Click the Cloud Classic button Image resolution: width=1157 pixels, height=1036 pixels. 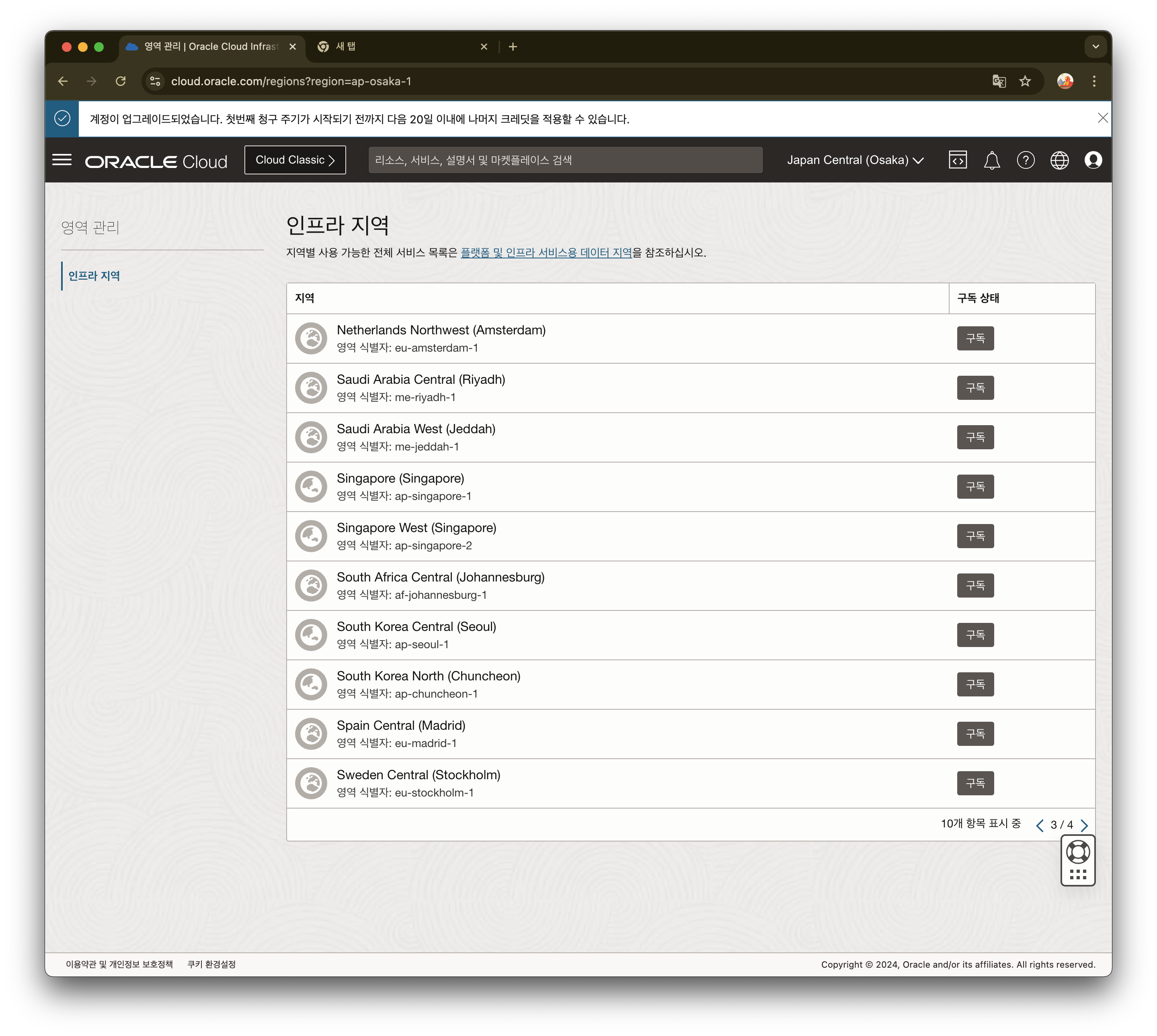pyautogui.click(x=295, y=160)
